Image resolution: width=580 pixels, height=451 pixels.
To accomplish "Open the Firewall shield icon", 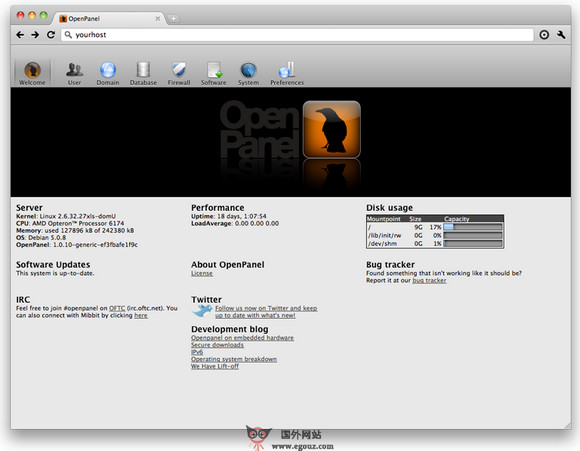I will (x=179, y=70).
